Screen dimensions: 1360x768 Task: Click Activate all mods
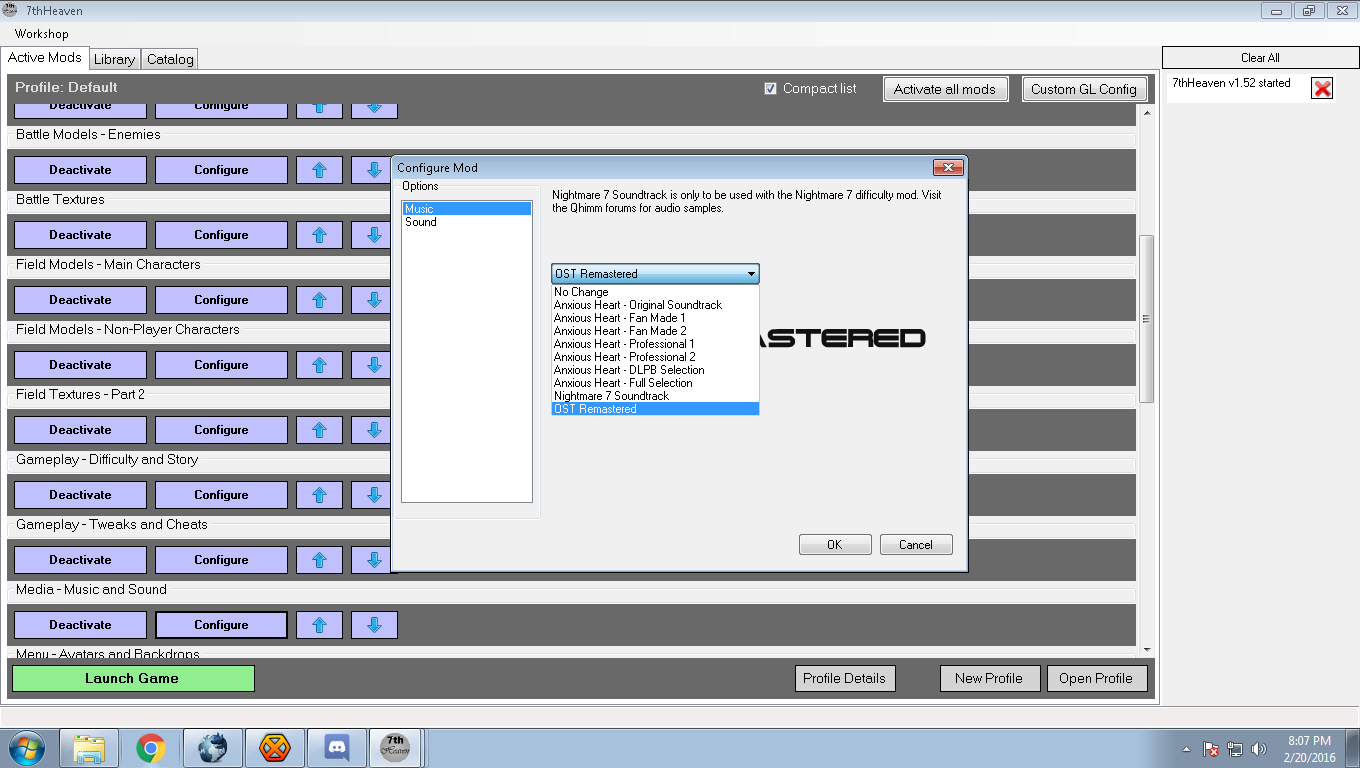pos(945,89)
